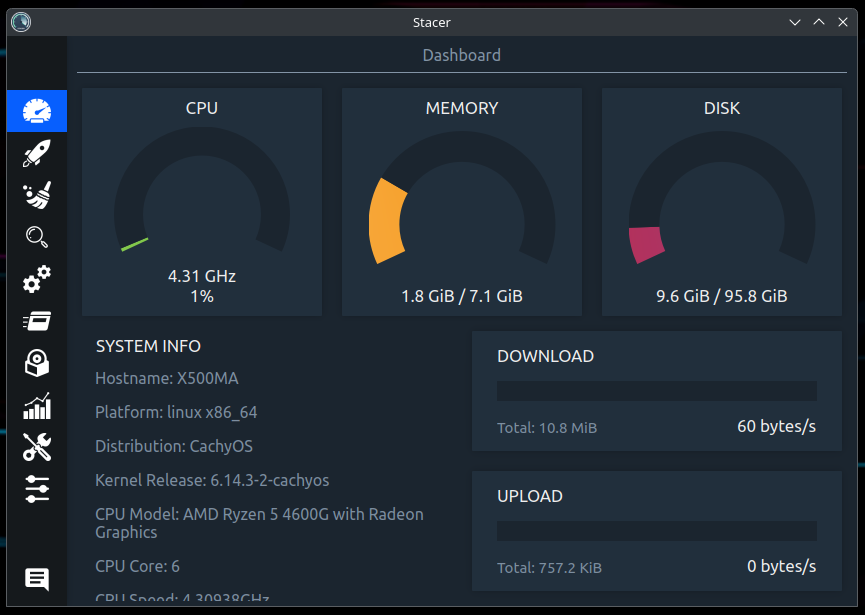The height and width of the screenshot is (615, 865).
Task: Open Settings sliders icon
Action: coord(37,489)
